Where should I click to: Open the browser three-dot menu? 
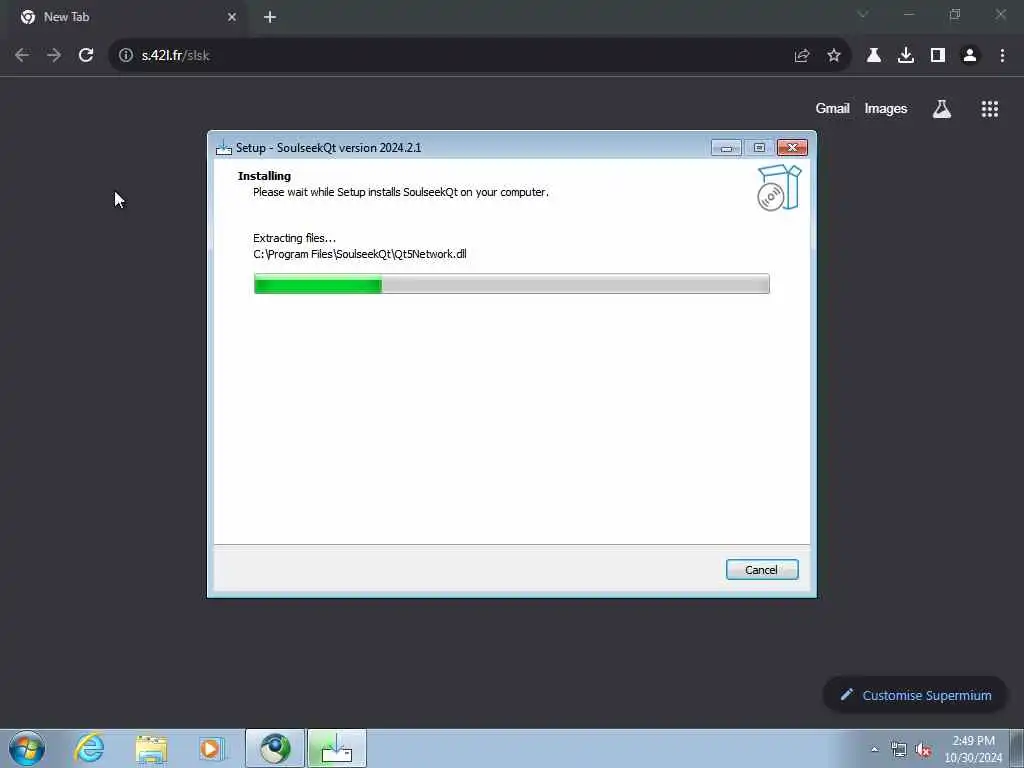pos(1002,56)
